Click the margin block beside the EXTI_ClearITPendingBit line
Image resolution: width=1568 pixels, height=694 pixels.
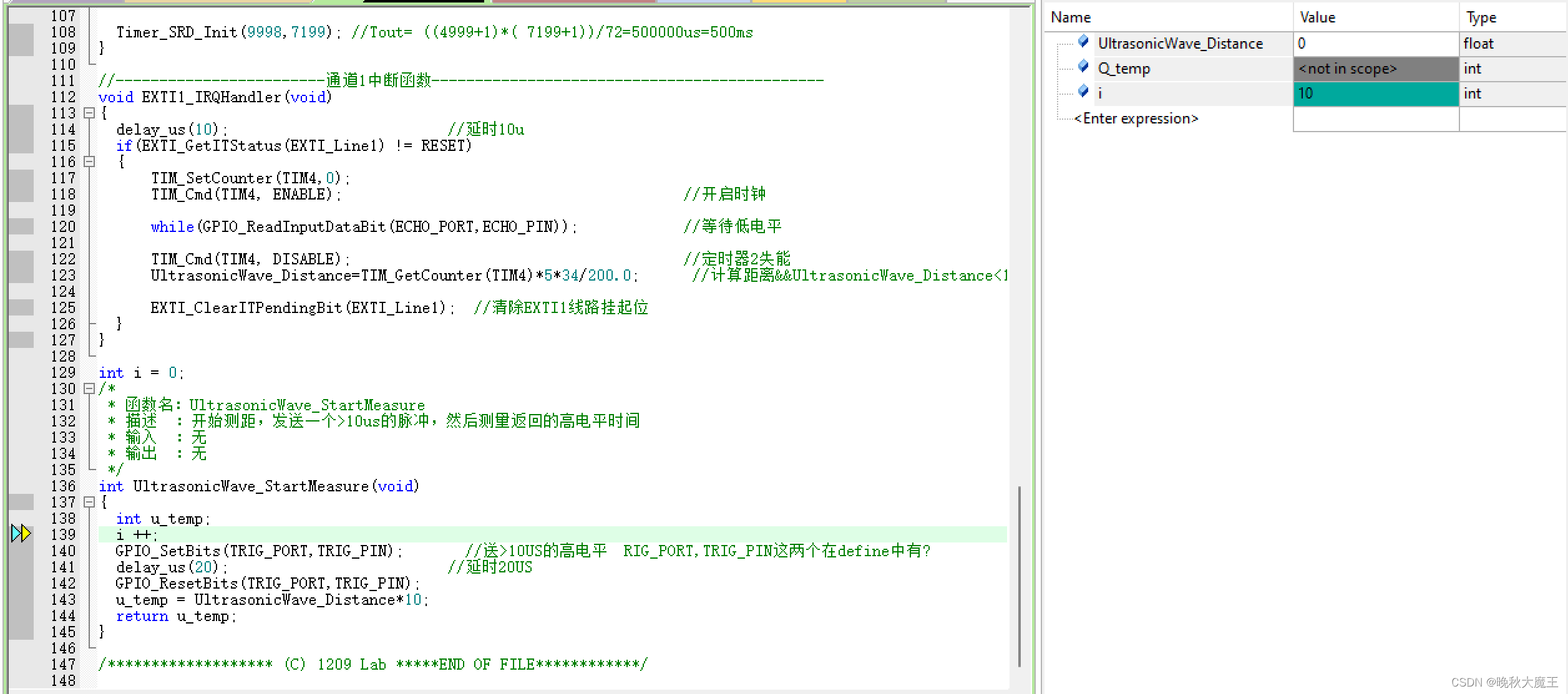pos(22,308)
